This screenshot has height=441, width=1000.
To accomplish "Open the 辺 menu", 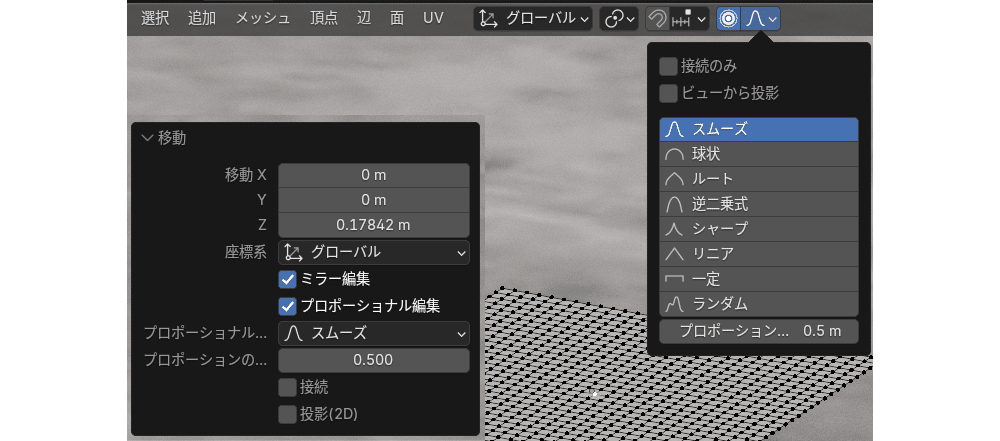I will [364, 18].
